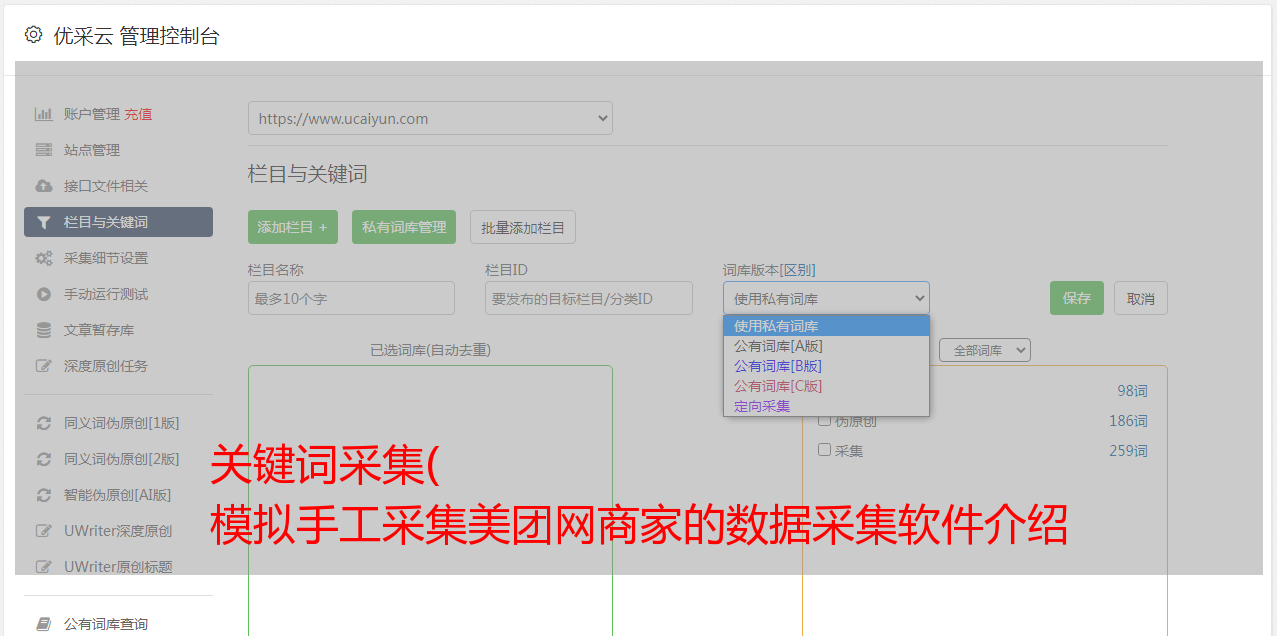Choose 公有词库[C版] from the dropdown list
This screenshot has width=1277, height=636.
[x=826, y=386]
